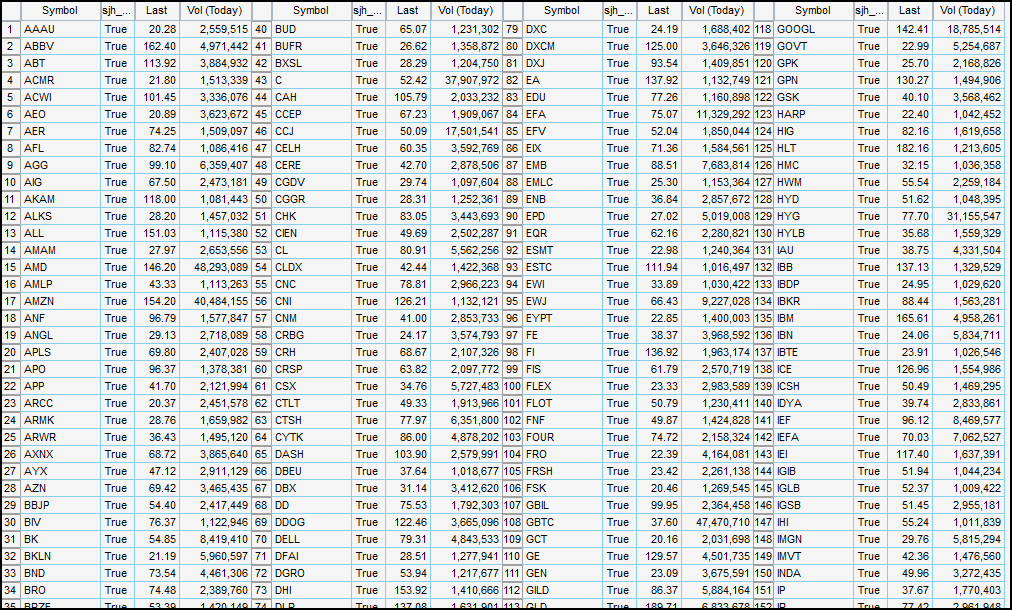
Task: Click the DHI symbol
Action: coord(311,590)
